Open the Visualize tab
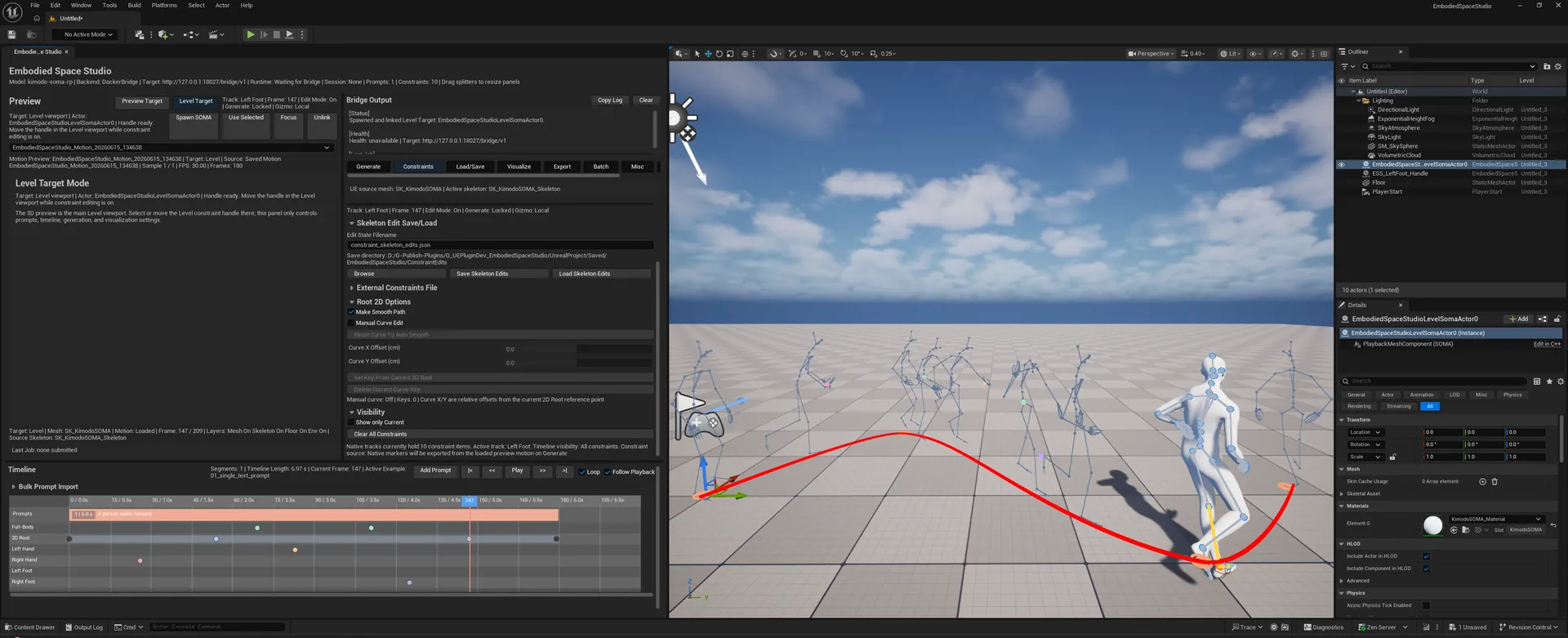The height and width of the screenshot is (638, 1568). [x=519, y=167]
